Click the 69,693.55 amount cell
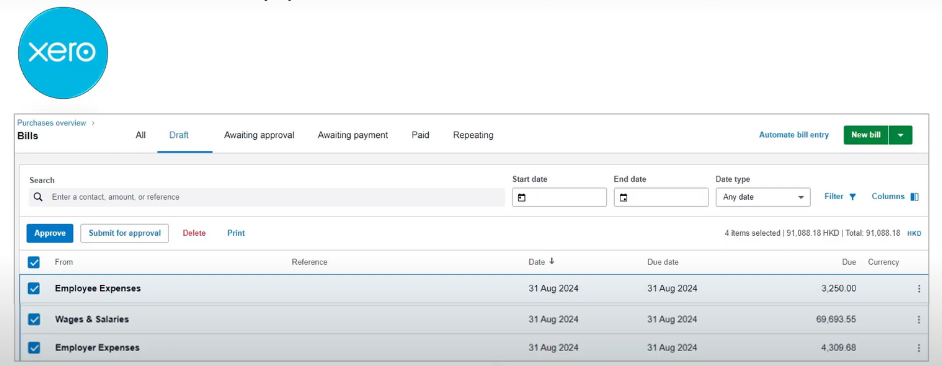The height and width of the screenshot is (366, 942). (x=836, y=319)
